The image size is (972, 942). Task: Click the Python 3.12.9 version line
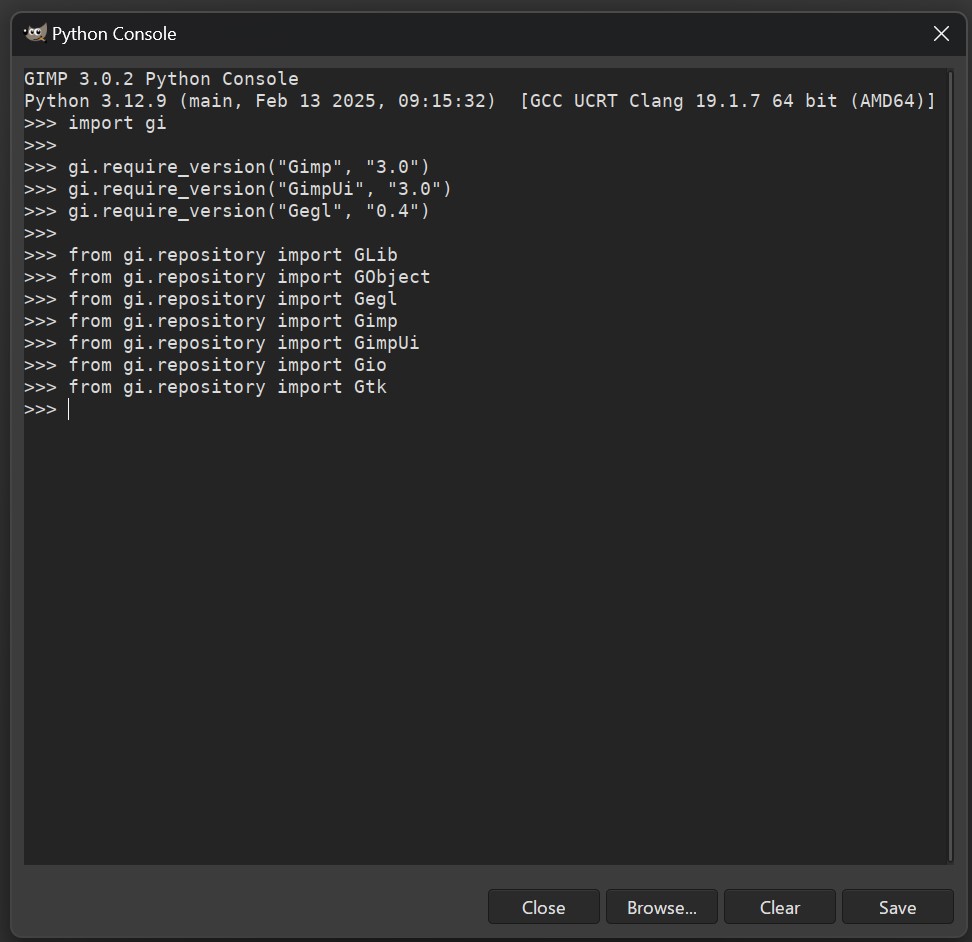click(479, 101)
